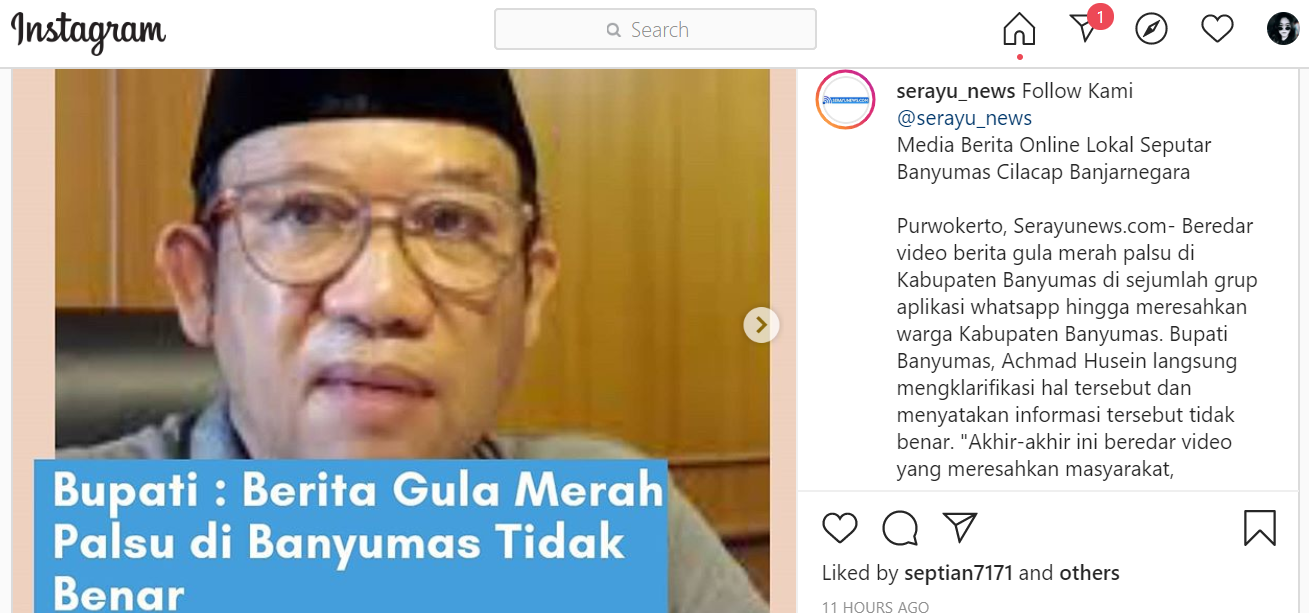
Task: Follow the @serayu_news mention link
Action: point(964,118)
